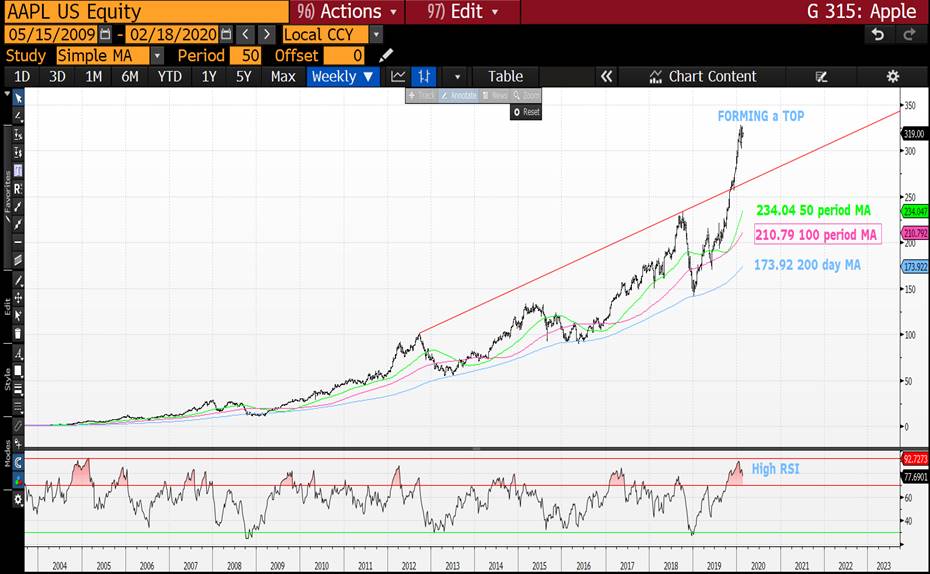Expand the left toolbar collapse triangle
Image resolution: width=930 pixels, height=574 pixels.
[x=7, y=94]
